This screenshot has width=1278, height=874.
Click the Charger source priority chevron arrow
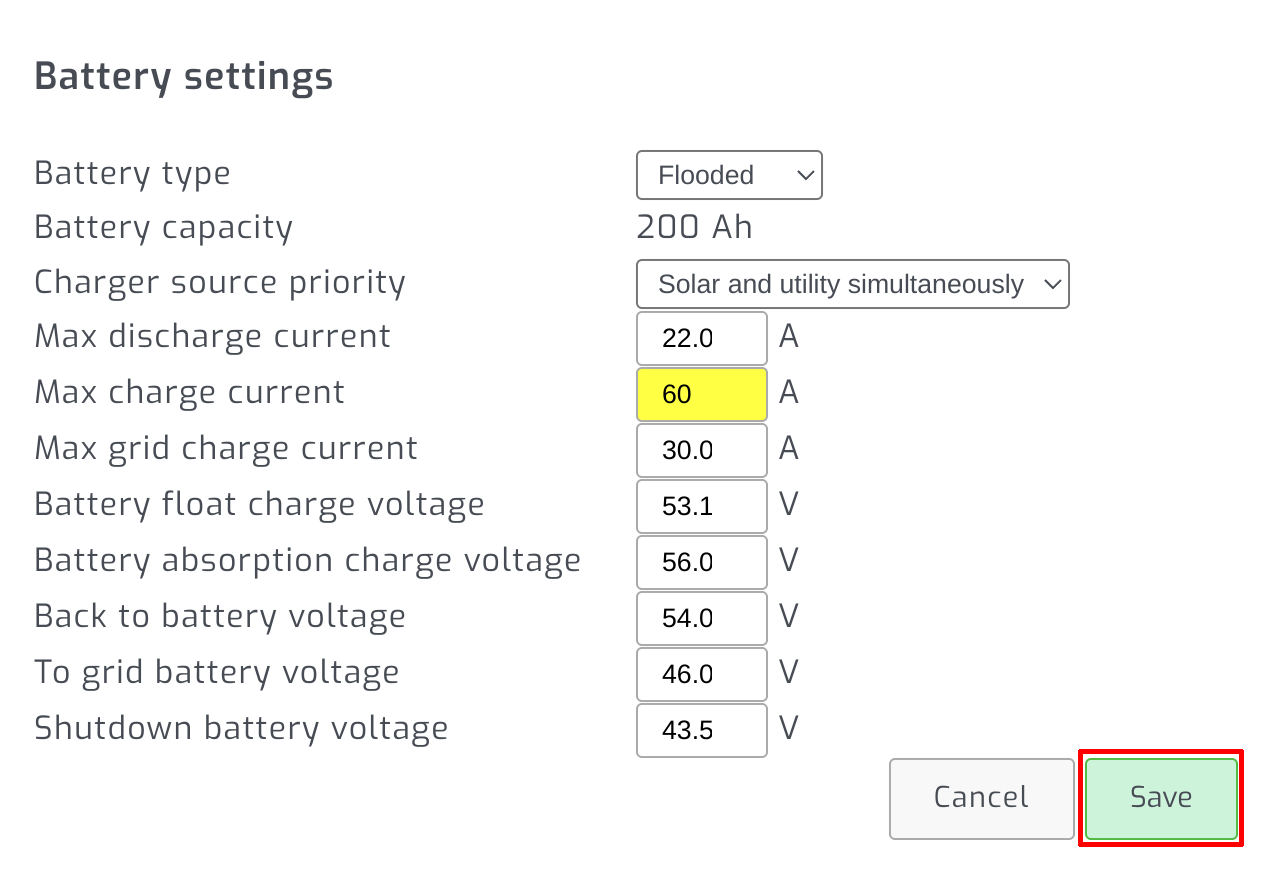[x=1051, y=284]
